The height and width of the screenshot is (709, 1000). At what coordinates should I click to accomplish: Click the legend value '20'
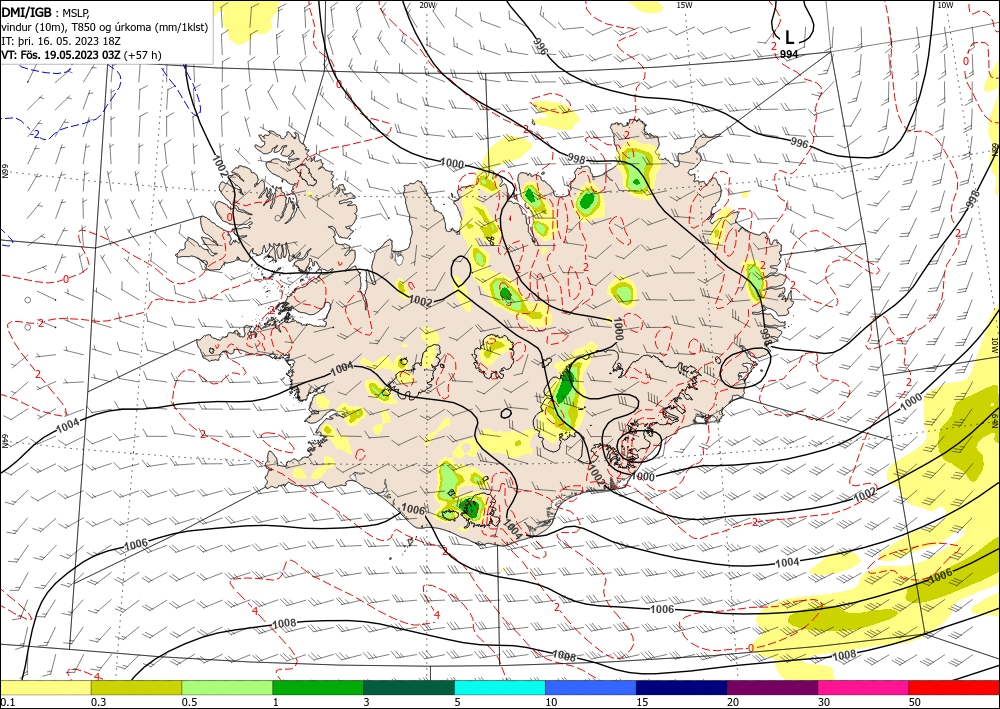pos(733,702)
